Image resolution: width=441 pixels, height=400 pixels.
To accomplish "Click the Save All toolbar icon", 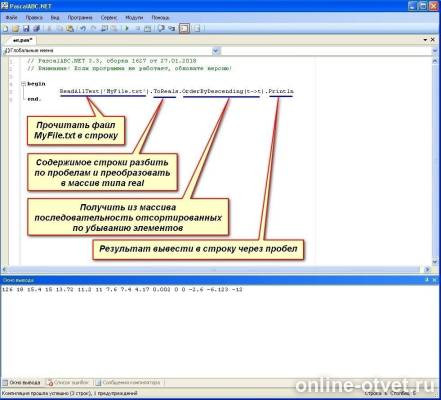I will [36, 29].
